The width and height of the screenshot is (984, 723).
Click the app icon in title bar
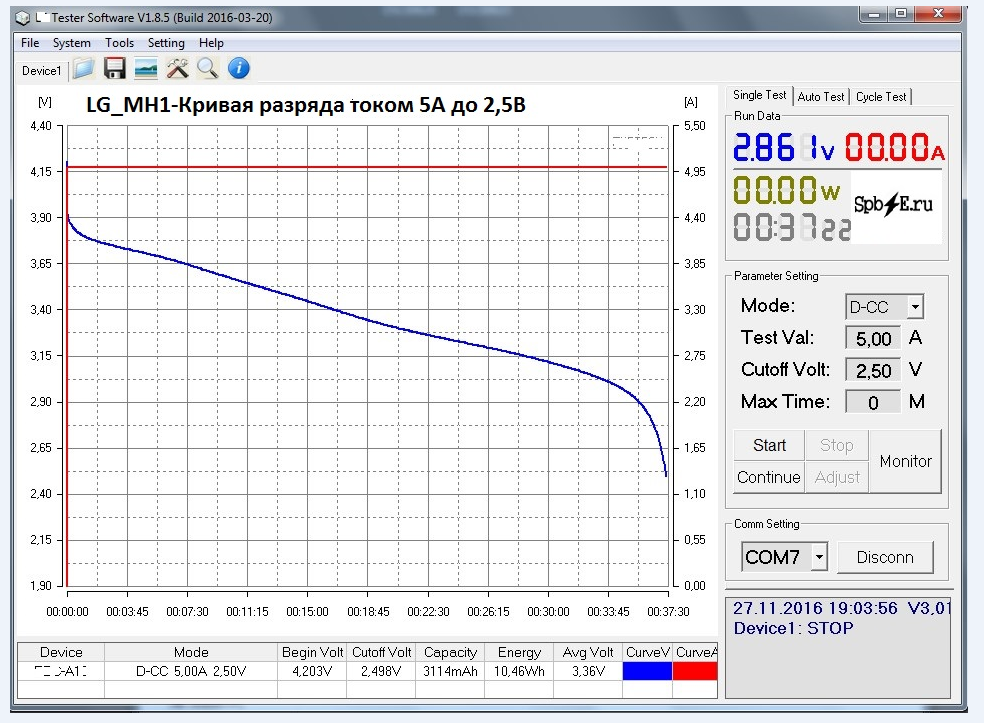(22, 17)
